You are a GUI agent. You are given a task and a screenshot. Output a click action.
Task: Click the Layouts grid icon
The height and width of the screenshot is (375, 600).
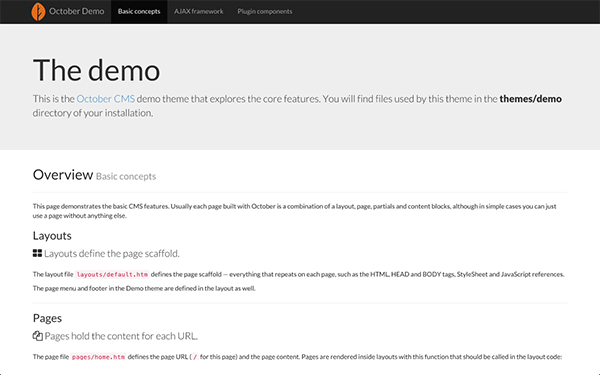tap(37, 253)
